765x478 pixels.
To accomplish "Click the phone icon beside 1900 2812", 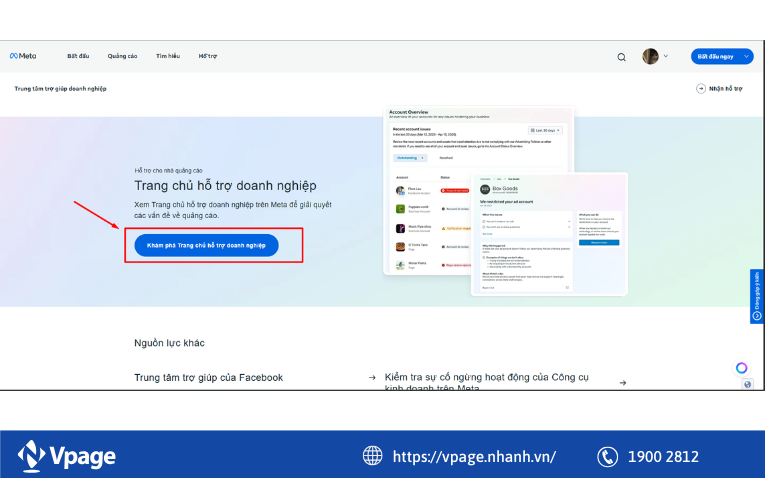I will pyautogui.click(x=607, y=456).
